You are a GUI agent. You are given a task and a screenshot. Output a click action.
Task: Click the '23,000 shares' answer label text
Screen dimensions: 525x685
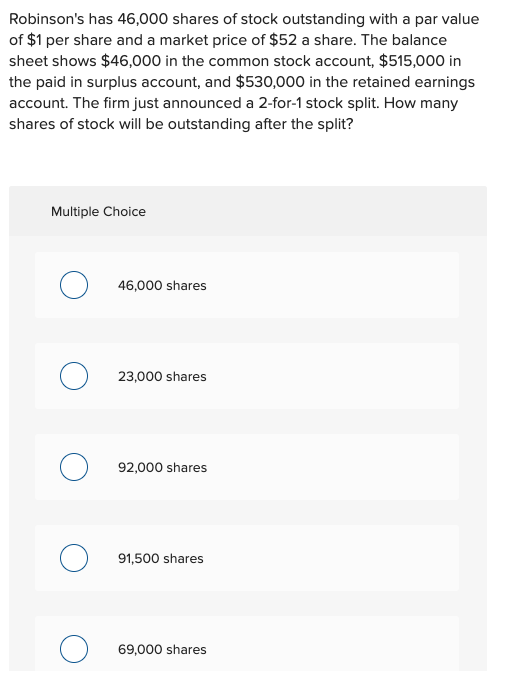(162, 377)
